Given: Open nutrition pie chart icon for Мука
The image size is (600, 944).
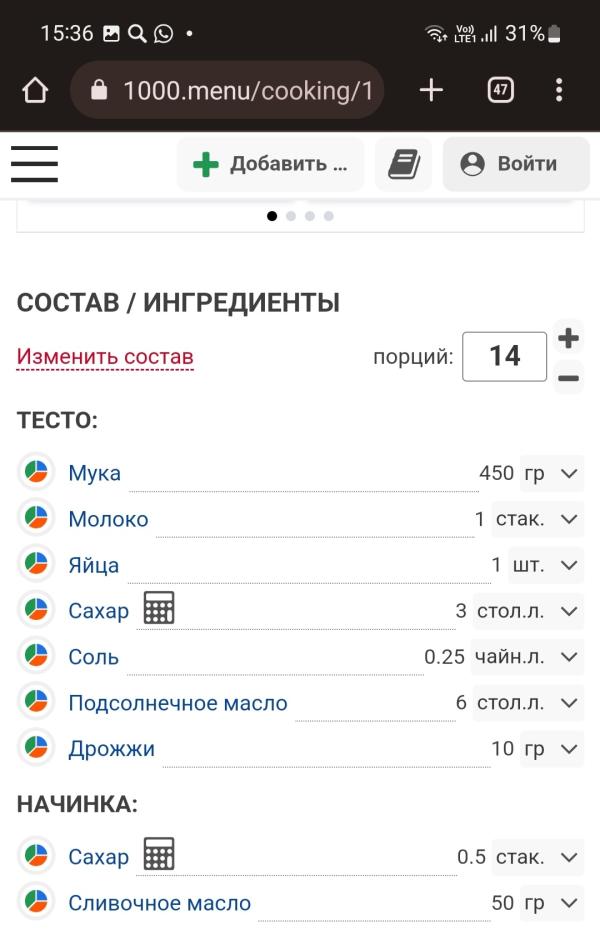Looking at the screenshot, I should pyautogui.click(x=36, y=472).
